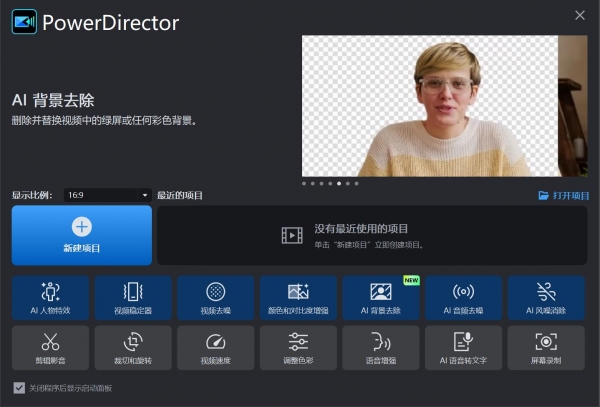Launch the 视频稳定器 tool
Image resolution: width=600 pixels, height=407 pixels.
[133, 298]
